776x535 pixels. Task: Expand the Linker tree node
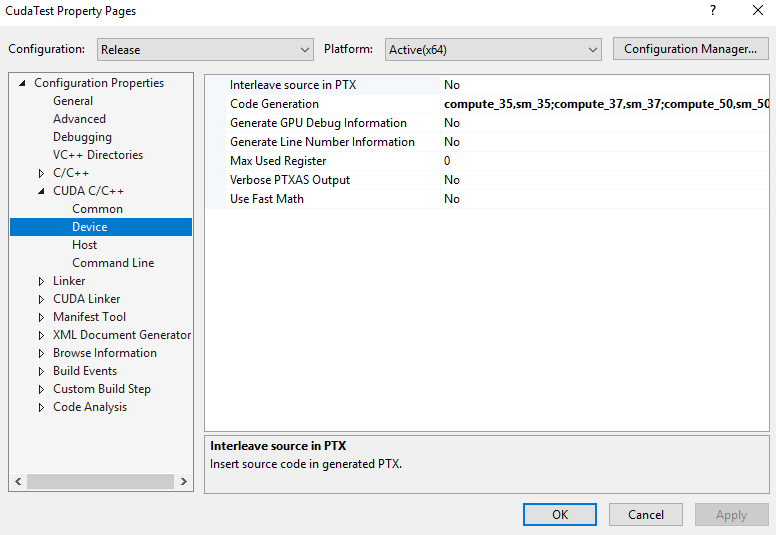click(42, 281)
